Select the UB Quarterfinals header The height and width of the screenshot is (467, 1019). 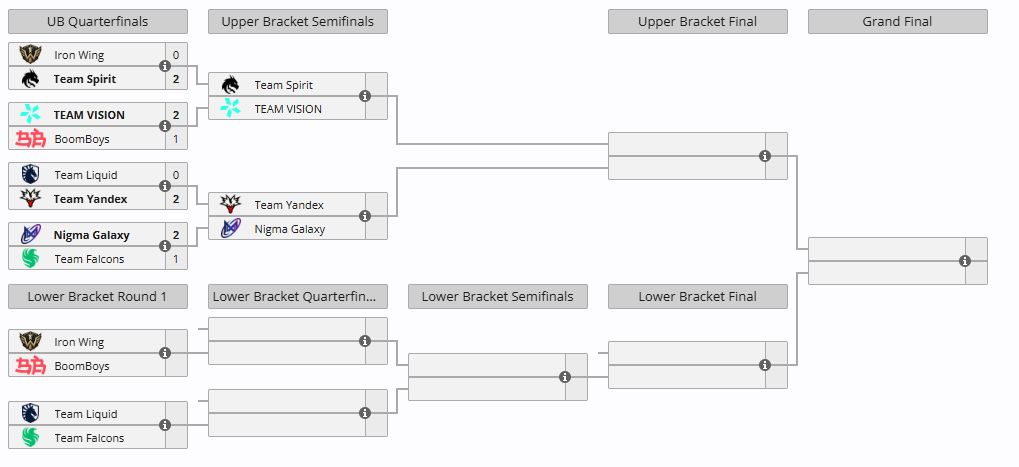point(97,21)
